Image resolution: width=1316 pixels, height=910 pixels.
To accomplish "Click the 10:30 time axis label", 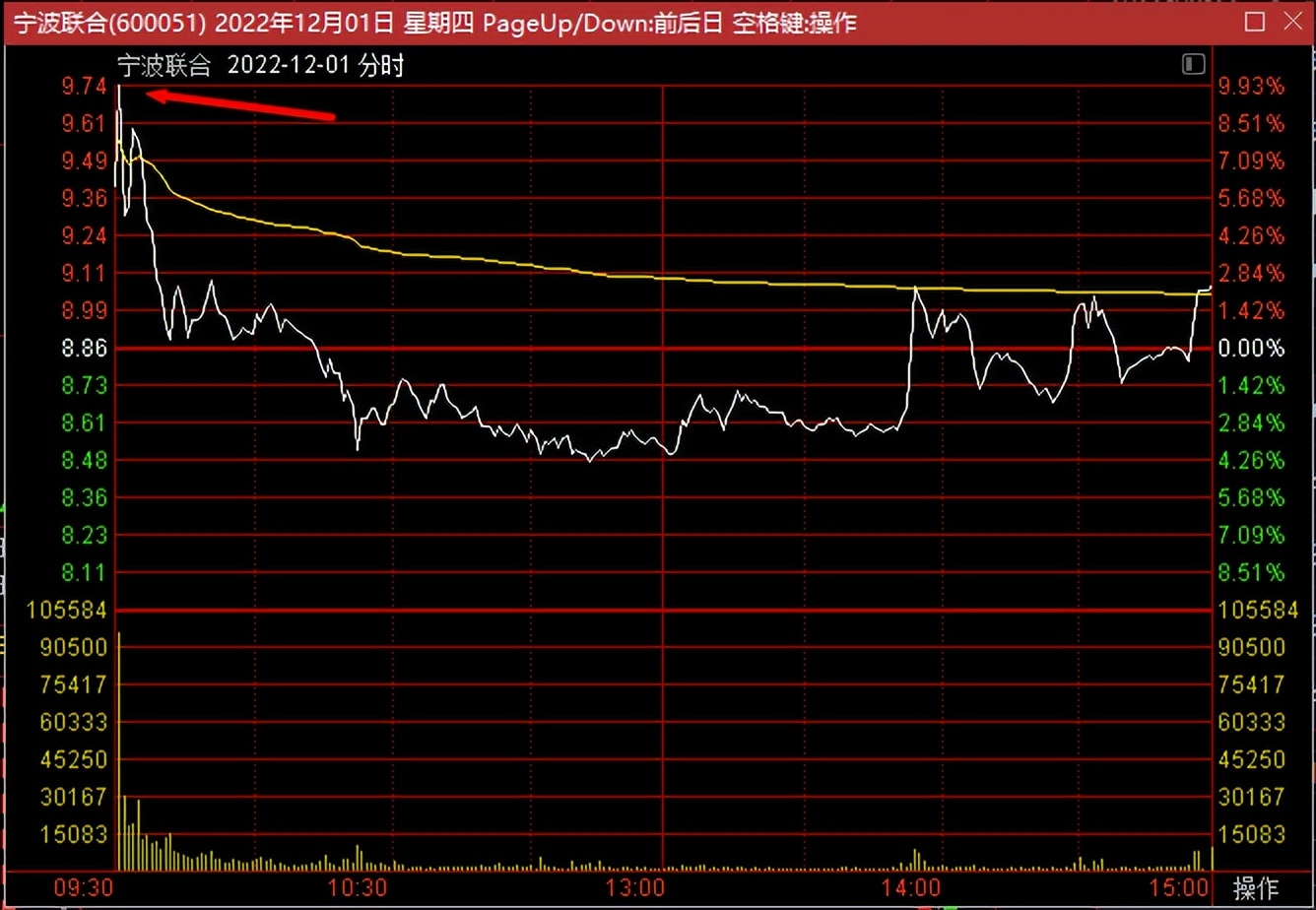I will [359, 887].
